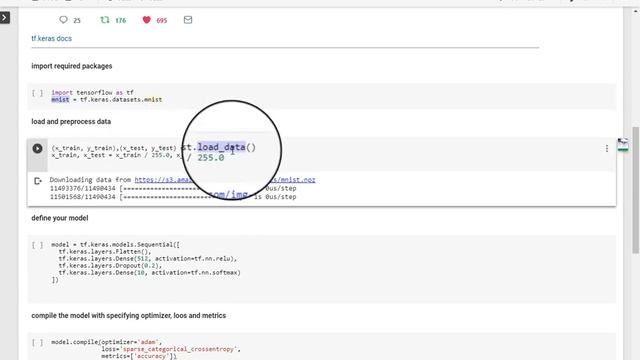Screen dimensions: 640x360
Task: Click the 'mnist = tf.keras.datasets.mnist' code line
Action: point(107,100)
